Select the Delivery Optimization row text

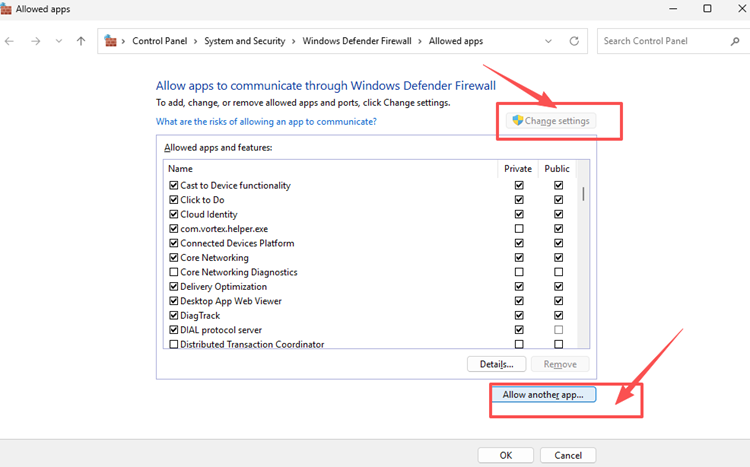coord(223,287)
